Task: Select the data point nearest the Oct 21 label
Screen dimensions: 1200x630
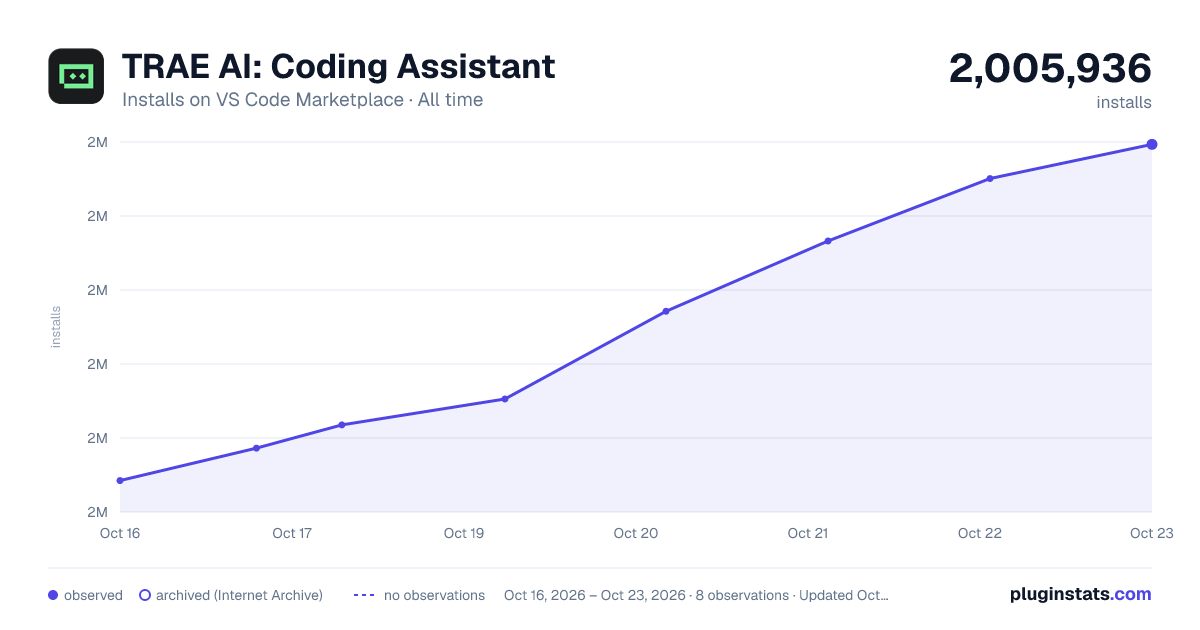Action: (x=828, y=241)
